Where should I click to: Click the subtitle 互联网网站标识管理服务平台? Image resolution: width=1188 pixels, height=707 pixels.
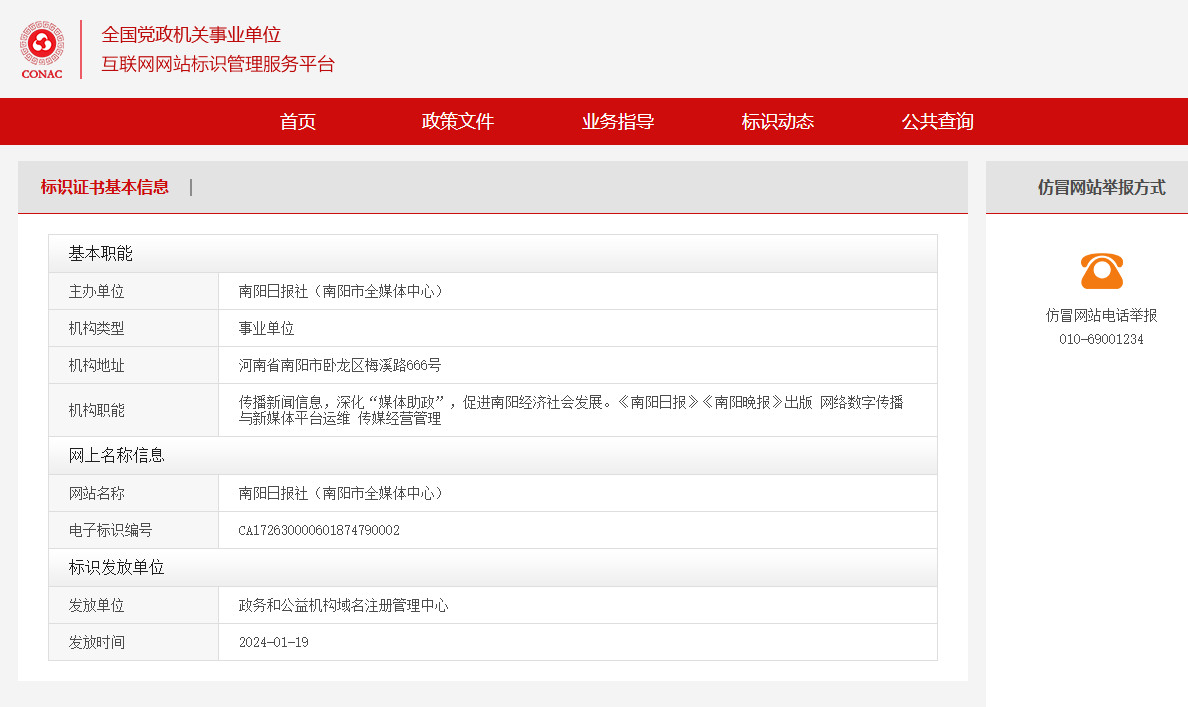(218, 64)
